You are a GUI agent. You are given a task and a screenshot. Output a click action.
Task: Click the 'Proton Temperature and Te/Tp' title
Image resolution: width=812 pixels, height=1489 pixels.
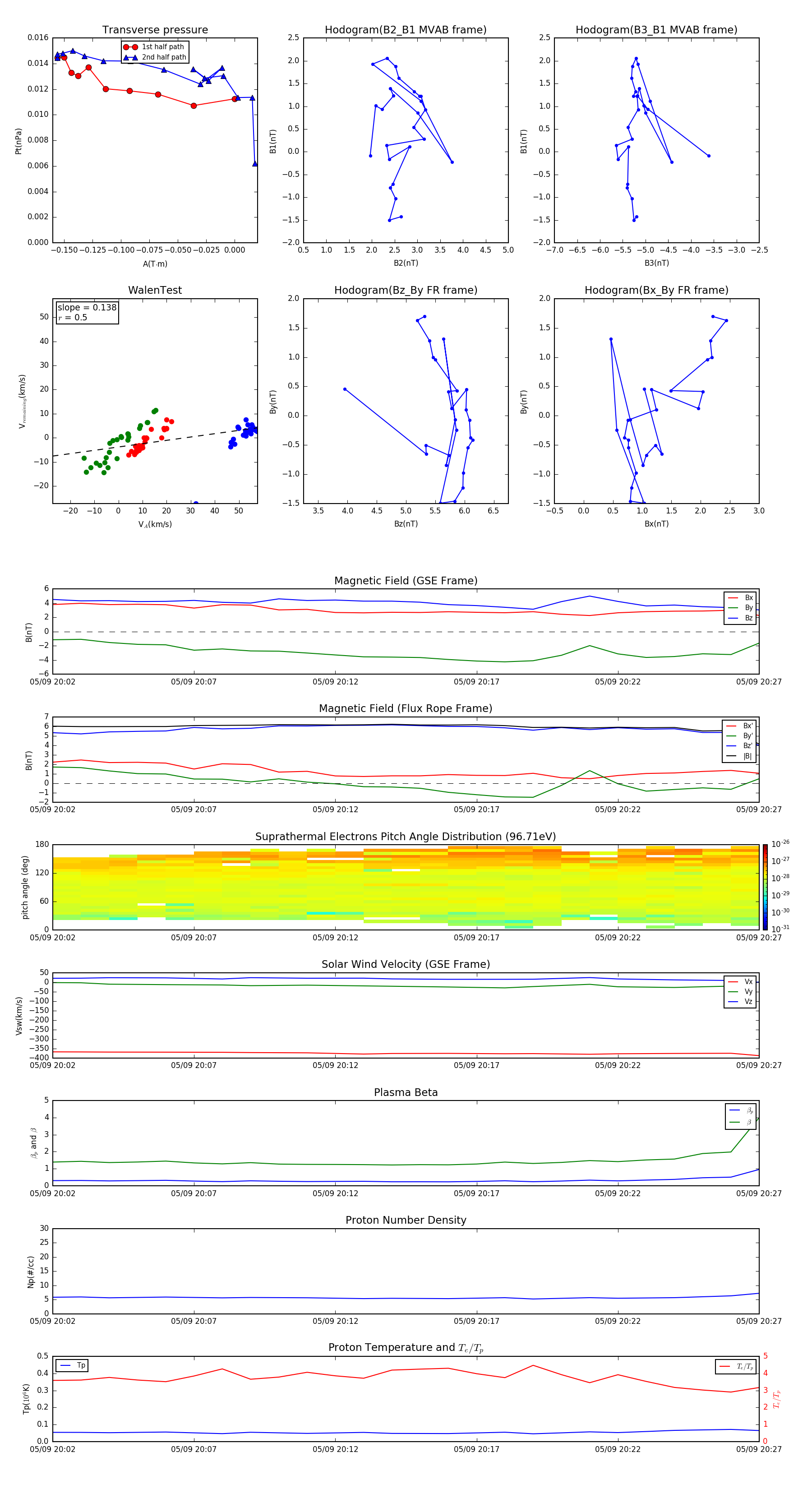tap(406, 1348)
